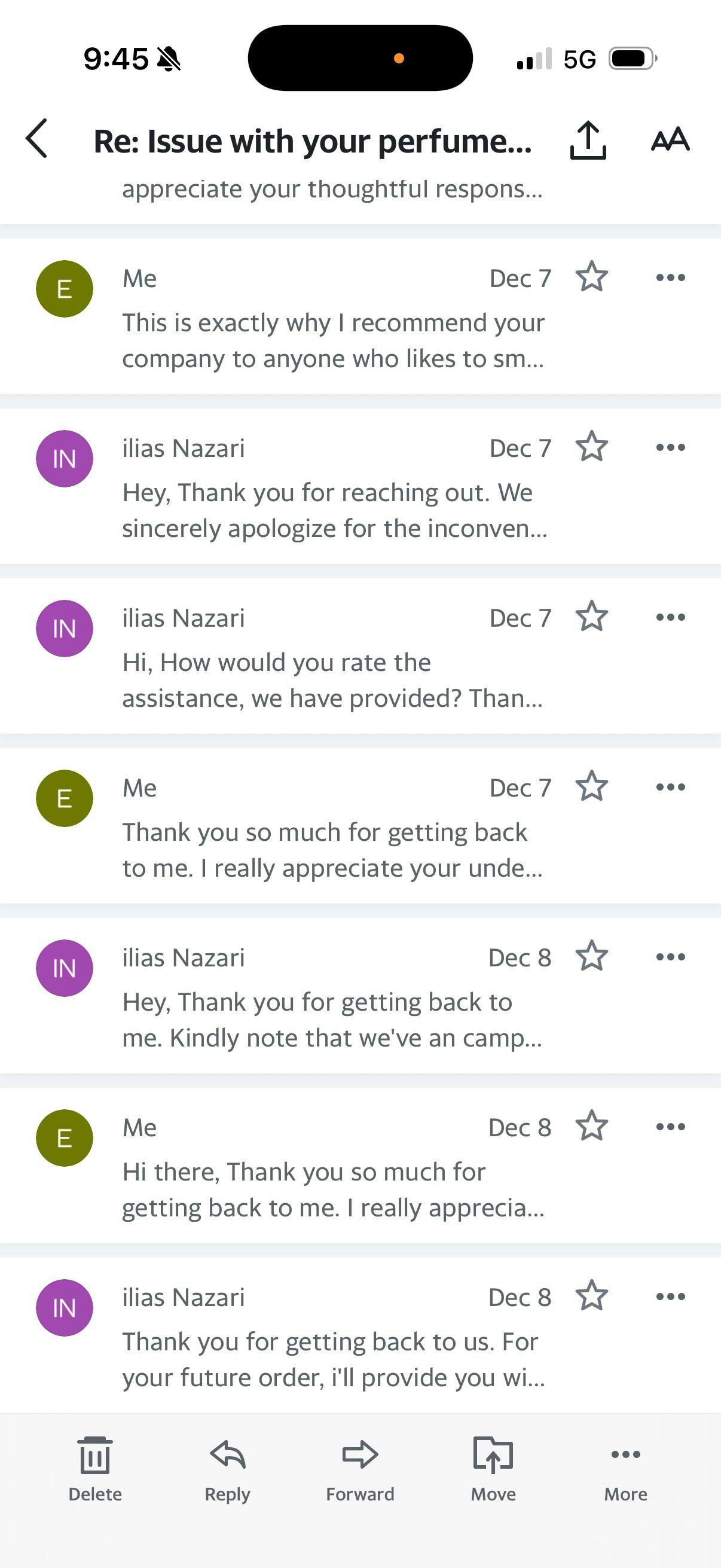721x1568 pixels.
Task: Tap the share icon in header
Action: [x=588, y=140]
